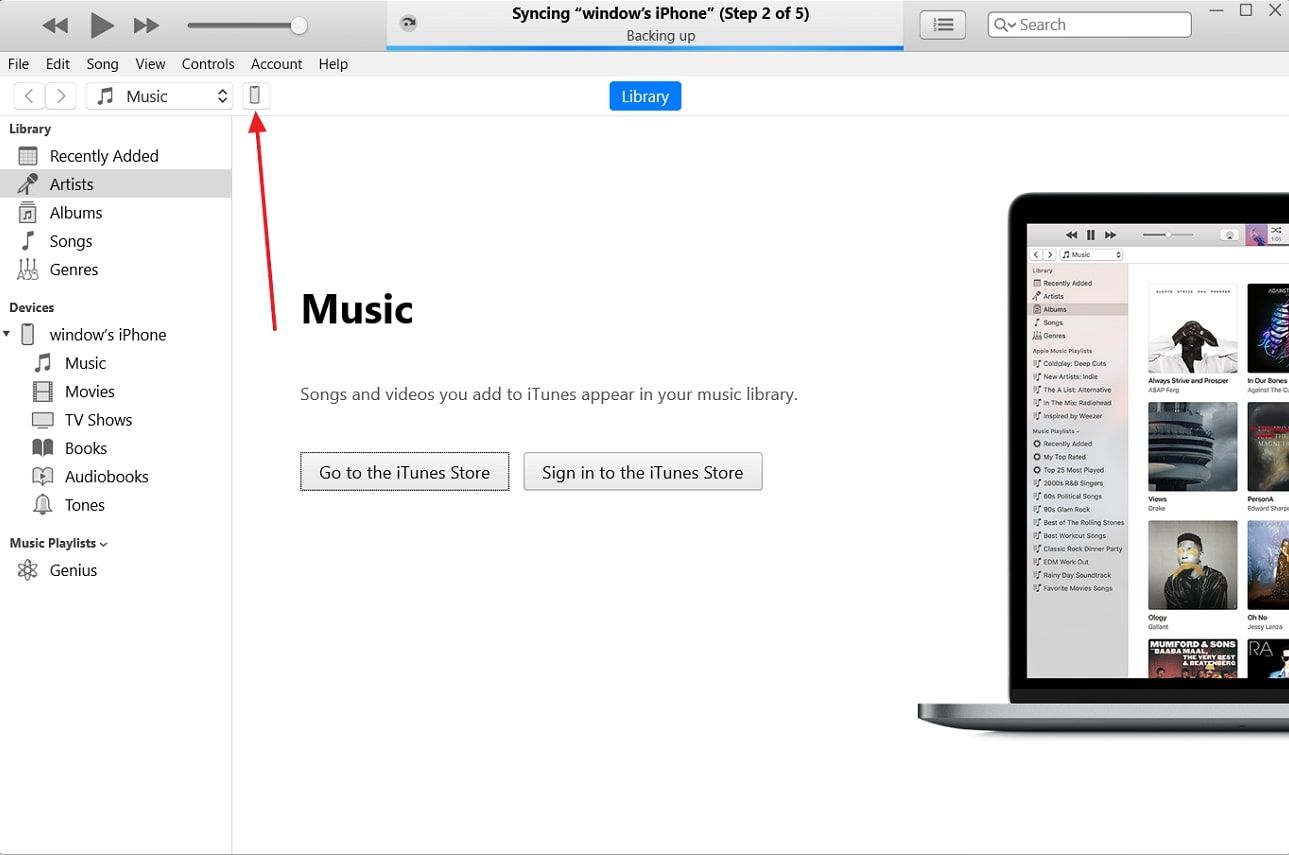The width and height of the screenshot is (1289, 855).
Task: Adjust the volume slider knob
Action: click(x=298, y=25)
